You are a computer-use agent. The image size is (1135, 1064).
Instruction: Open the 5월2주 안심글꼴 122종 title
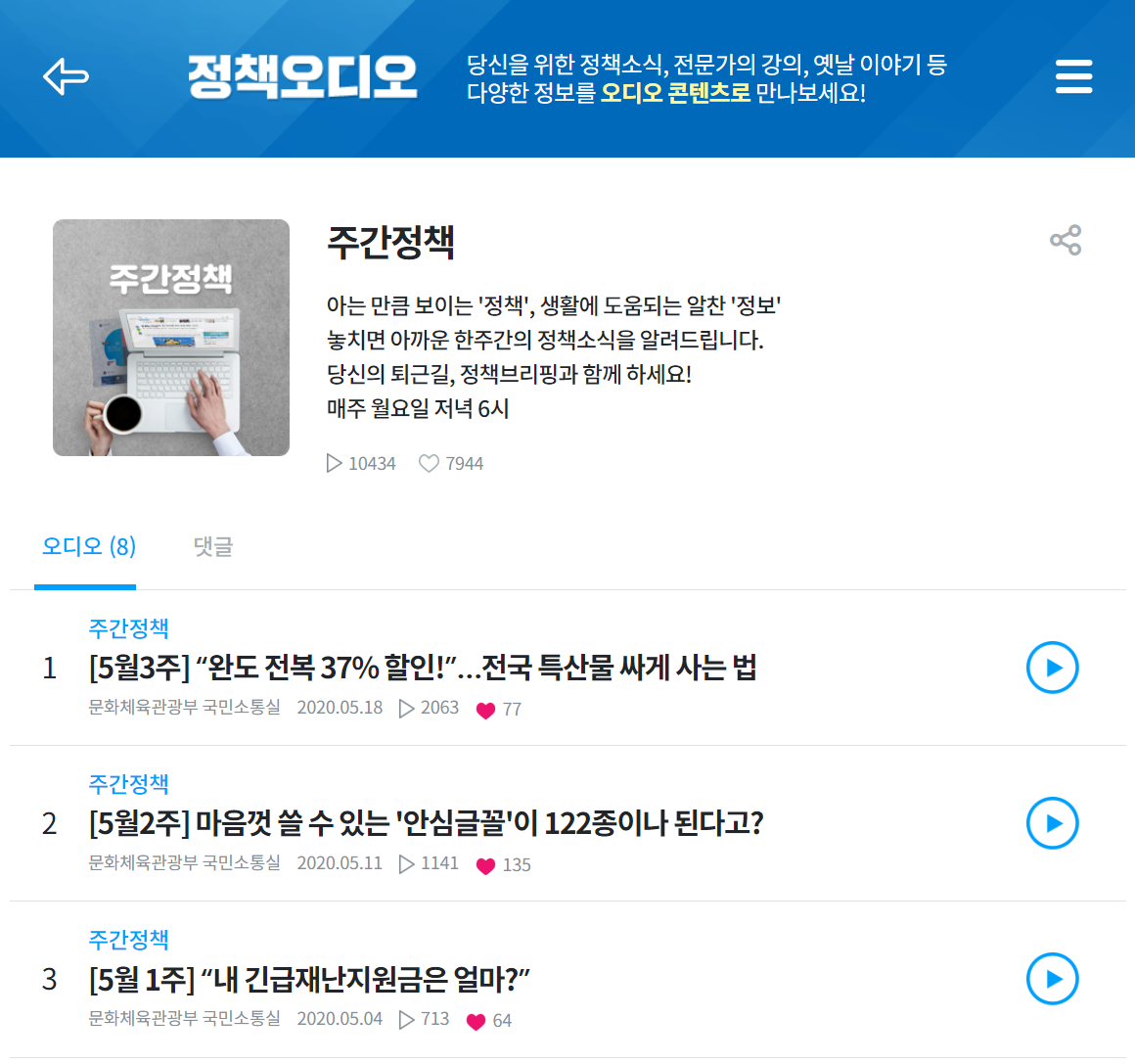(427, 823)
